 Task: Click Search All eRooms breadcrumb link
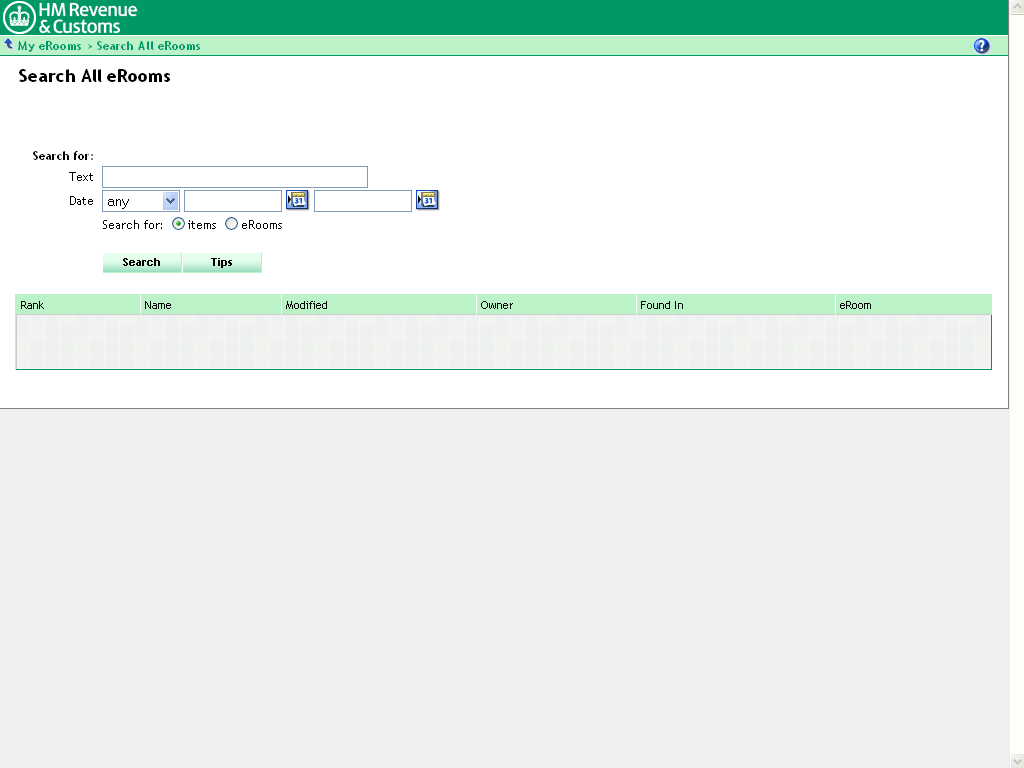(148, 46)
